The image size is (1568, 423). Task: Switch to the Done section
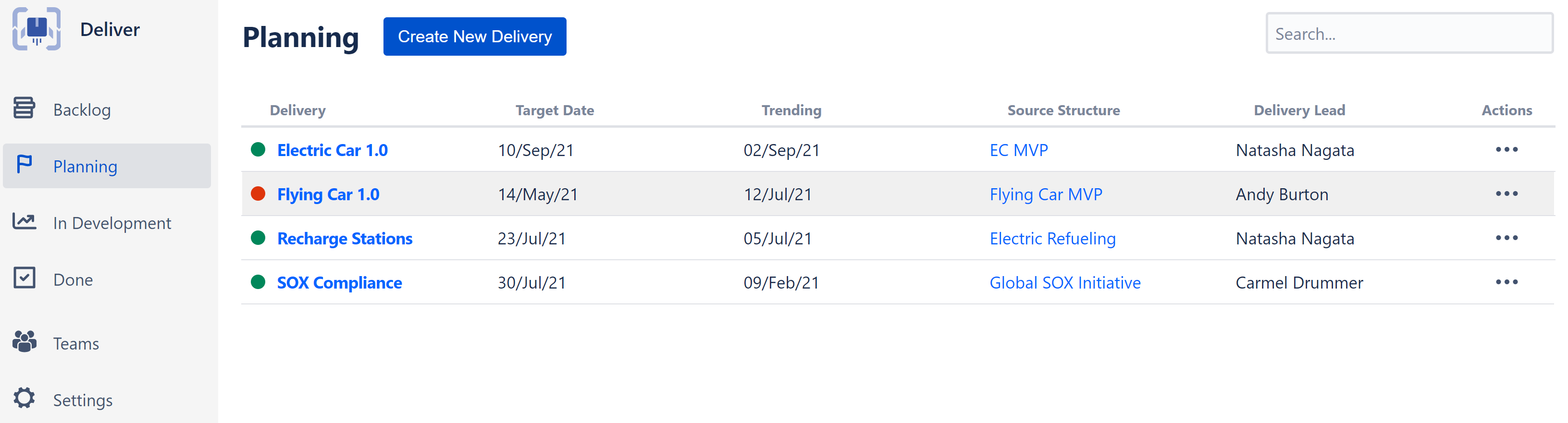[73, 279]
